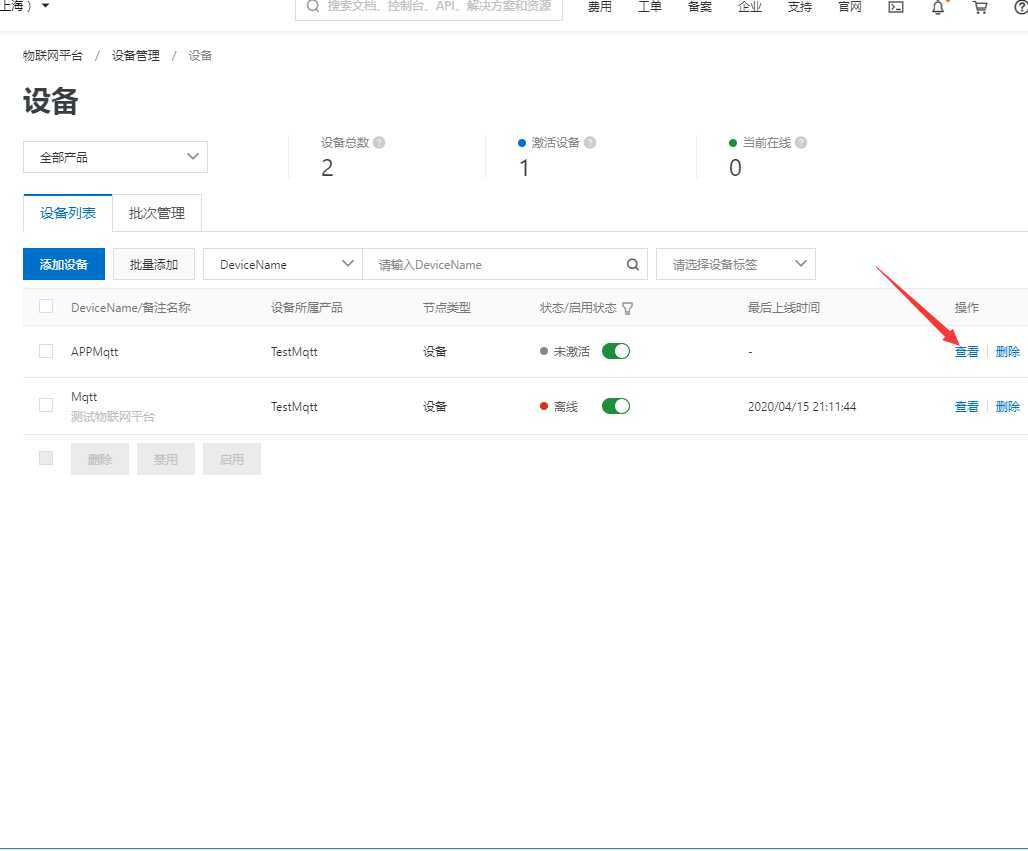
Task: Click 查看 link for APPMqtt device
Action: pyautogui.click(x=966, y=352)
